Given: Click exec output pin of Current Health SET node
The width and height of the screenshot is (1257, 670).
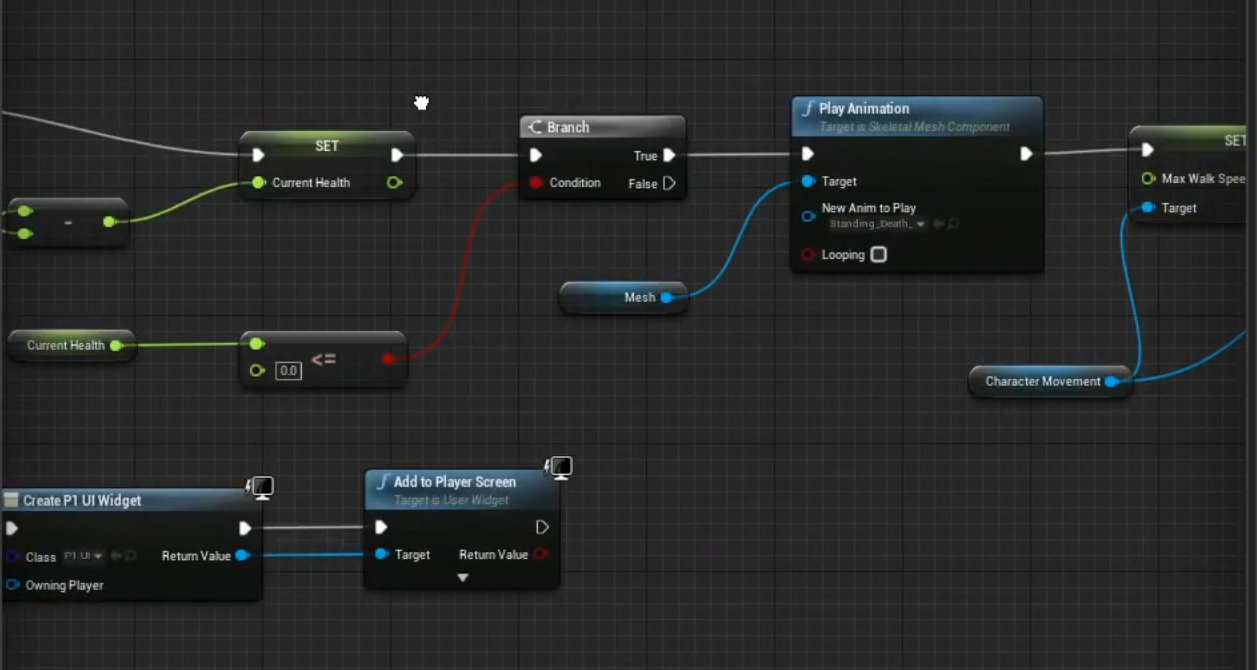Looking at the screenshot, I should [x=397, y=155].
